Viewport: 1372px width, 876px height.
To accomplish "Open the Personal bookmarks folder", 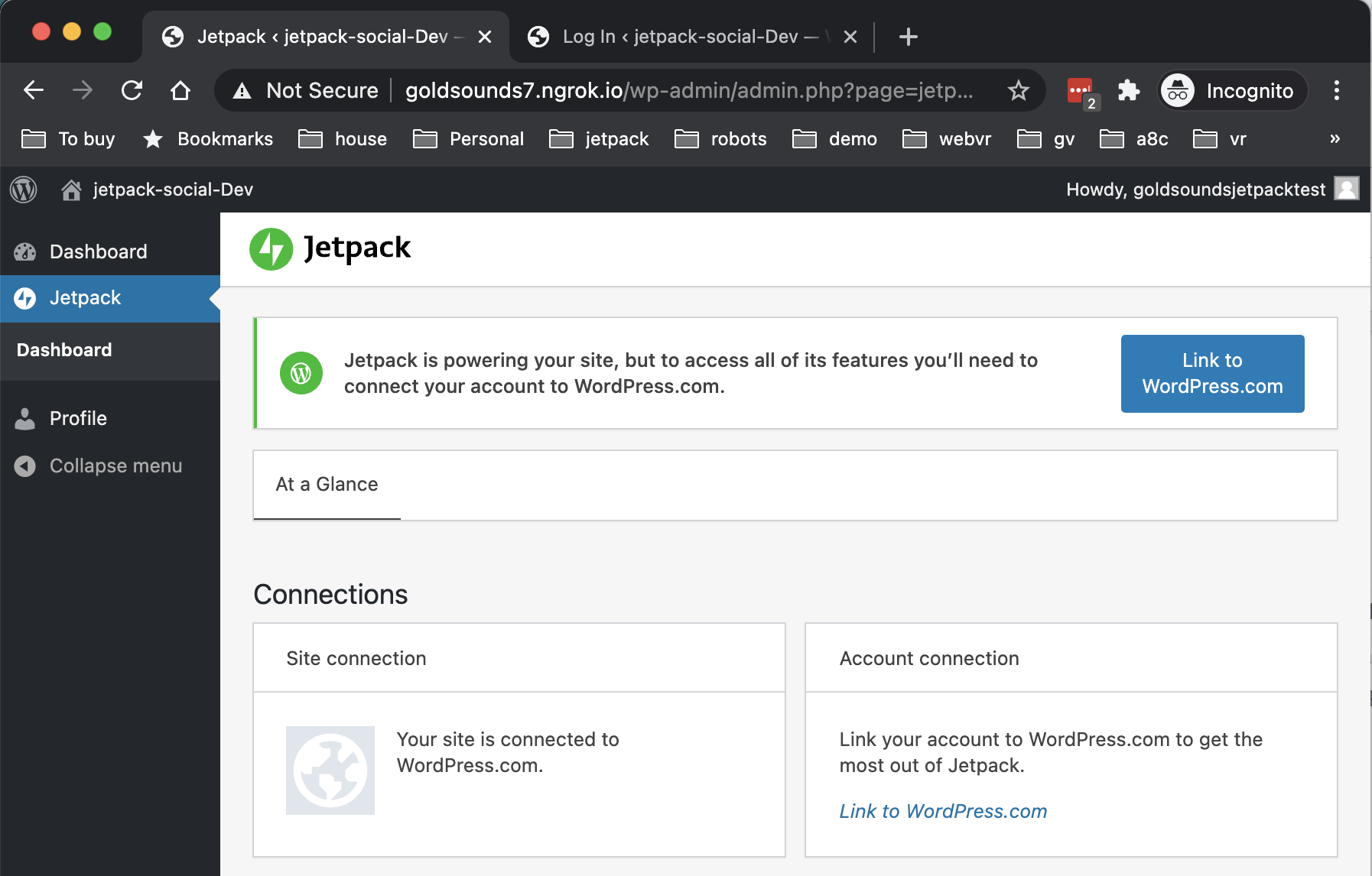I will pos(468,139).
